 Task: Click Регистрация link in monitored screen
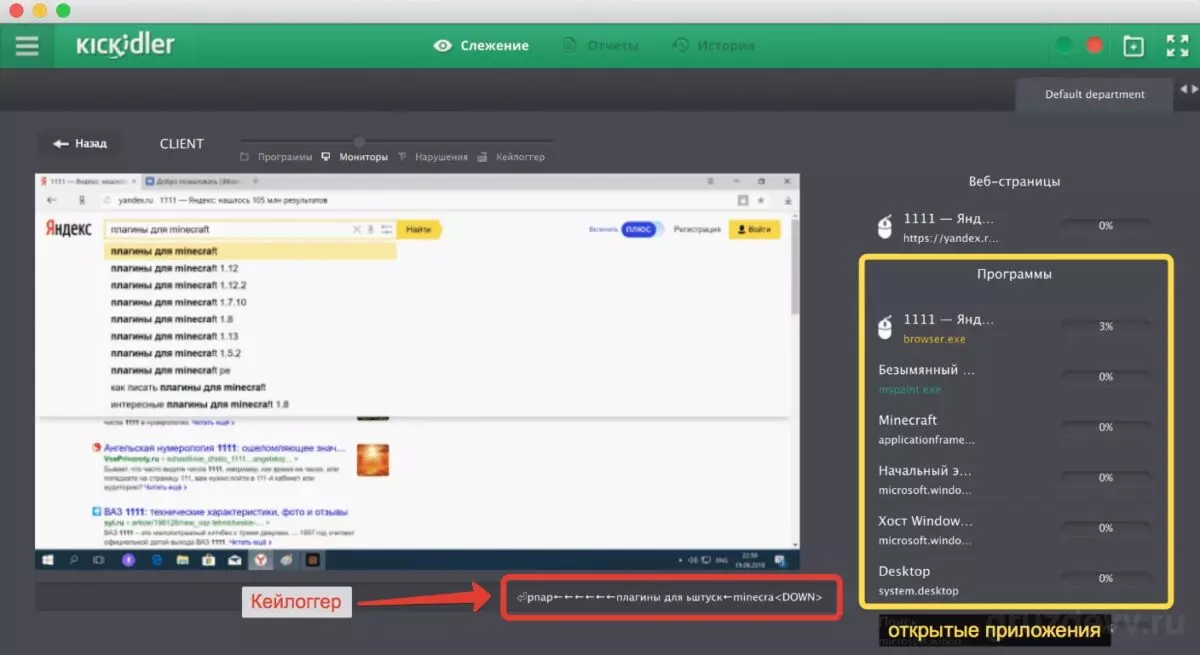pos(697,229)
